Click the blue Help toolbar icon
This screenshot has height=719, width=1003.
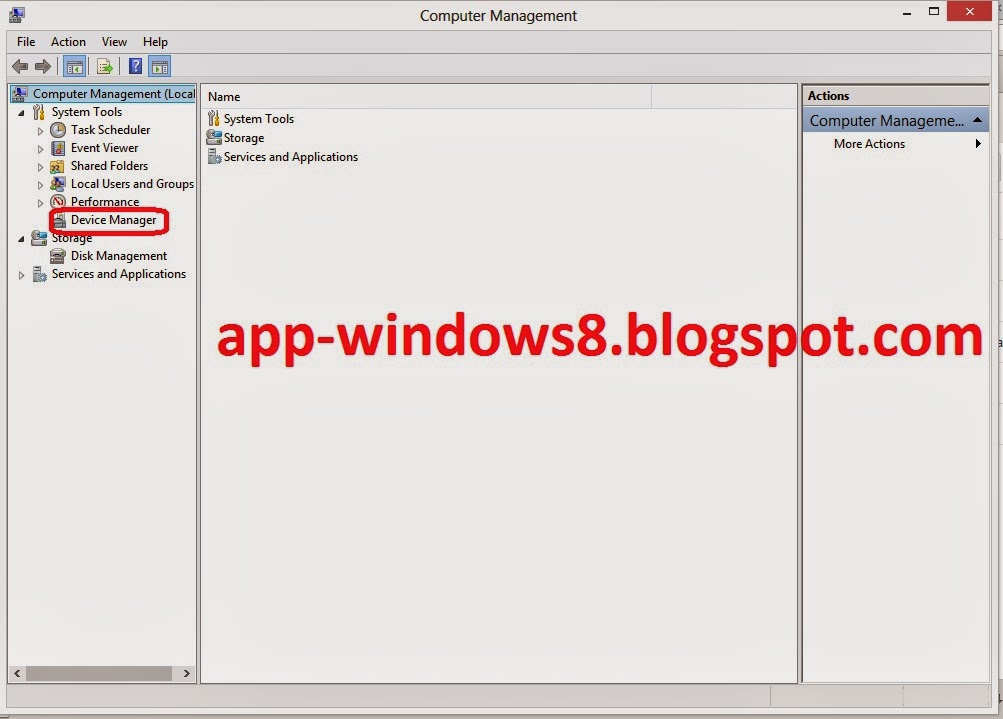(x=136, y=66)
